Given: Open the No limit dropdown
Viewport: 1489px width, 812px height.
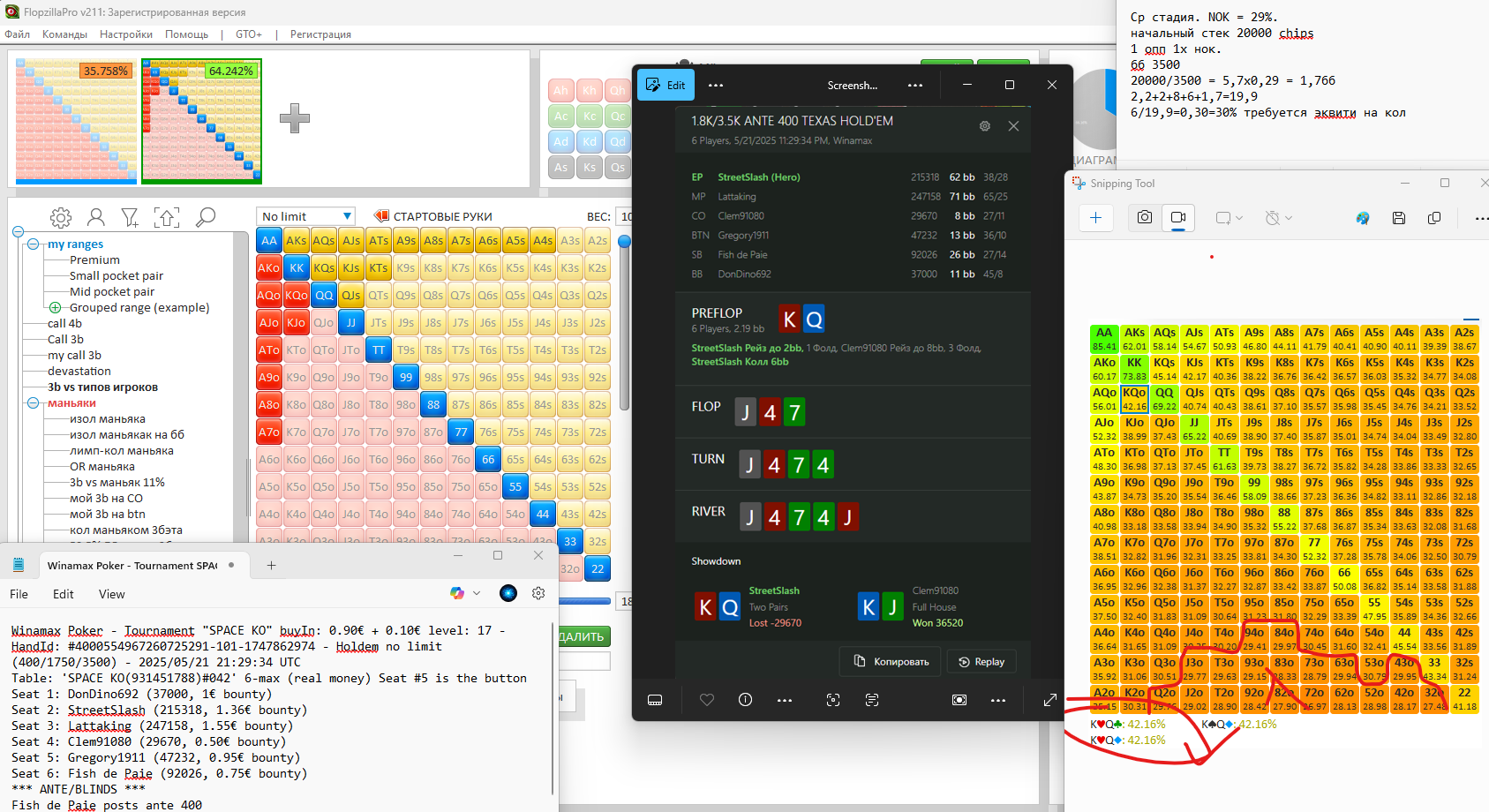Looking at the screenshot, I should click(x=306, y=216).
